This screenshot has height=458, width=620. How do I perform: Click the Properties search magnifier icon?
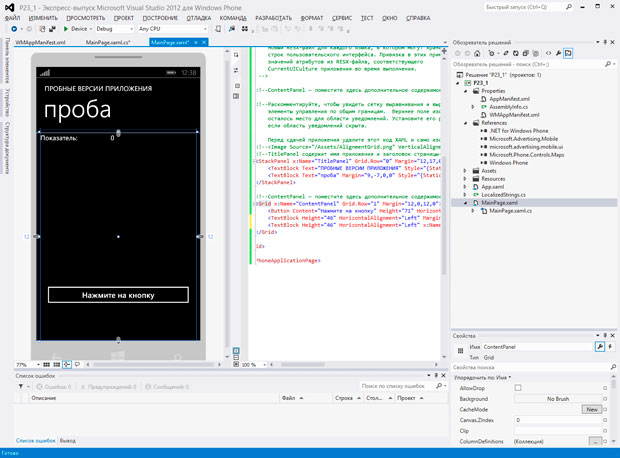(x=613, y=367)
